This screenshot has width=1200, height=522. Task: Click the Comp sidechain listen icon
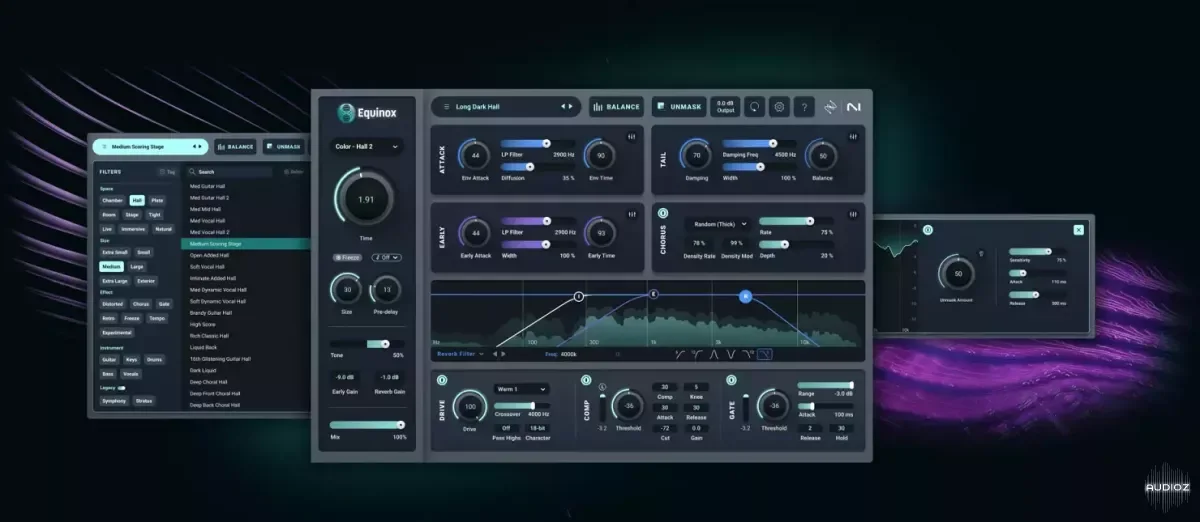[x=602, y=386]
